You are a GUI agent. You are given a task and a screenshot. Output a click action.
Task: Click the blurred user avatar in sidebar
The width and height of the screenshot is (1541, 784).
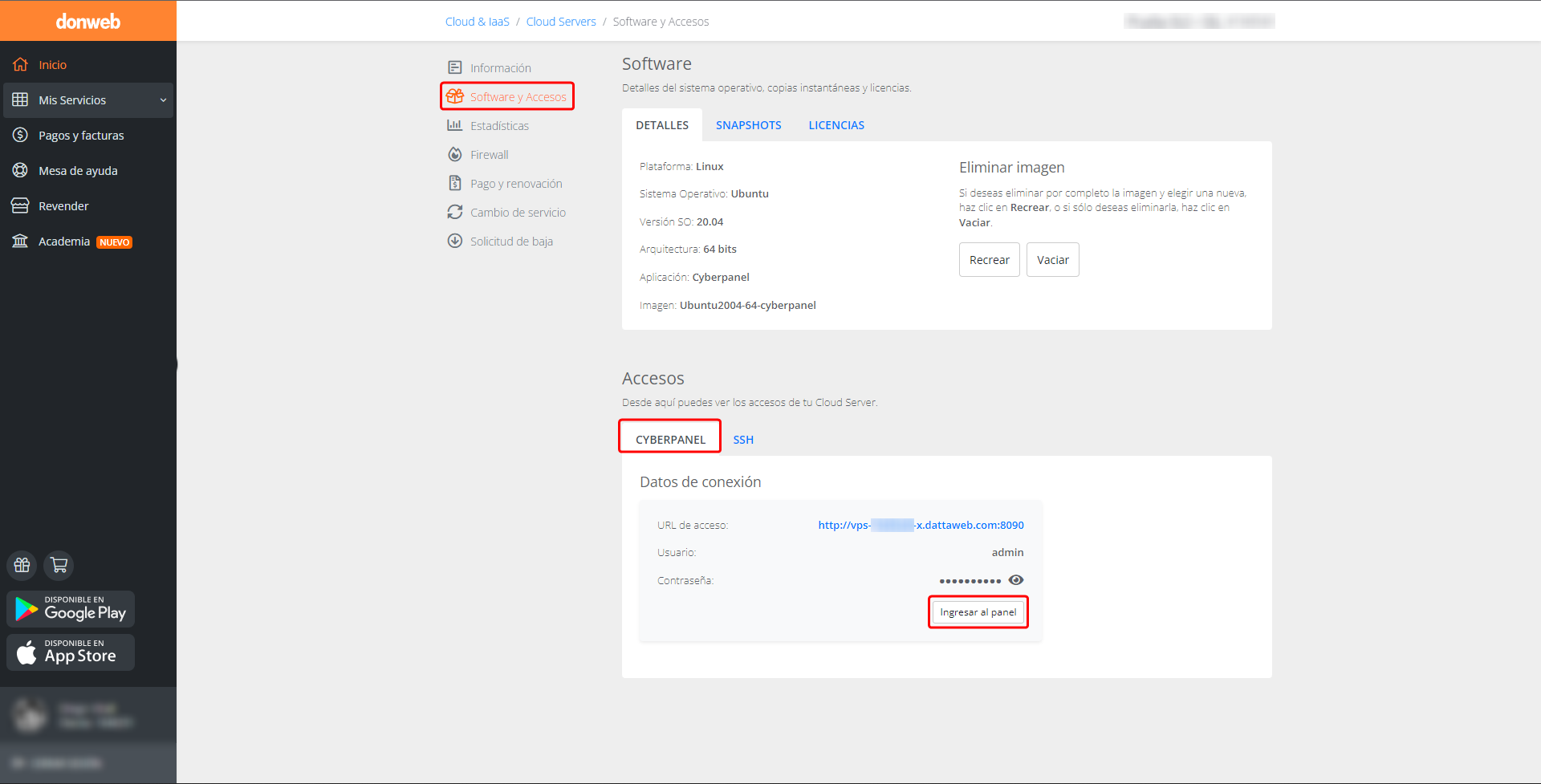click(30, 715)
